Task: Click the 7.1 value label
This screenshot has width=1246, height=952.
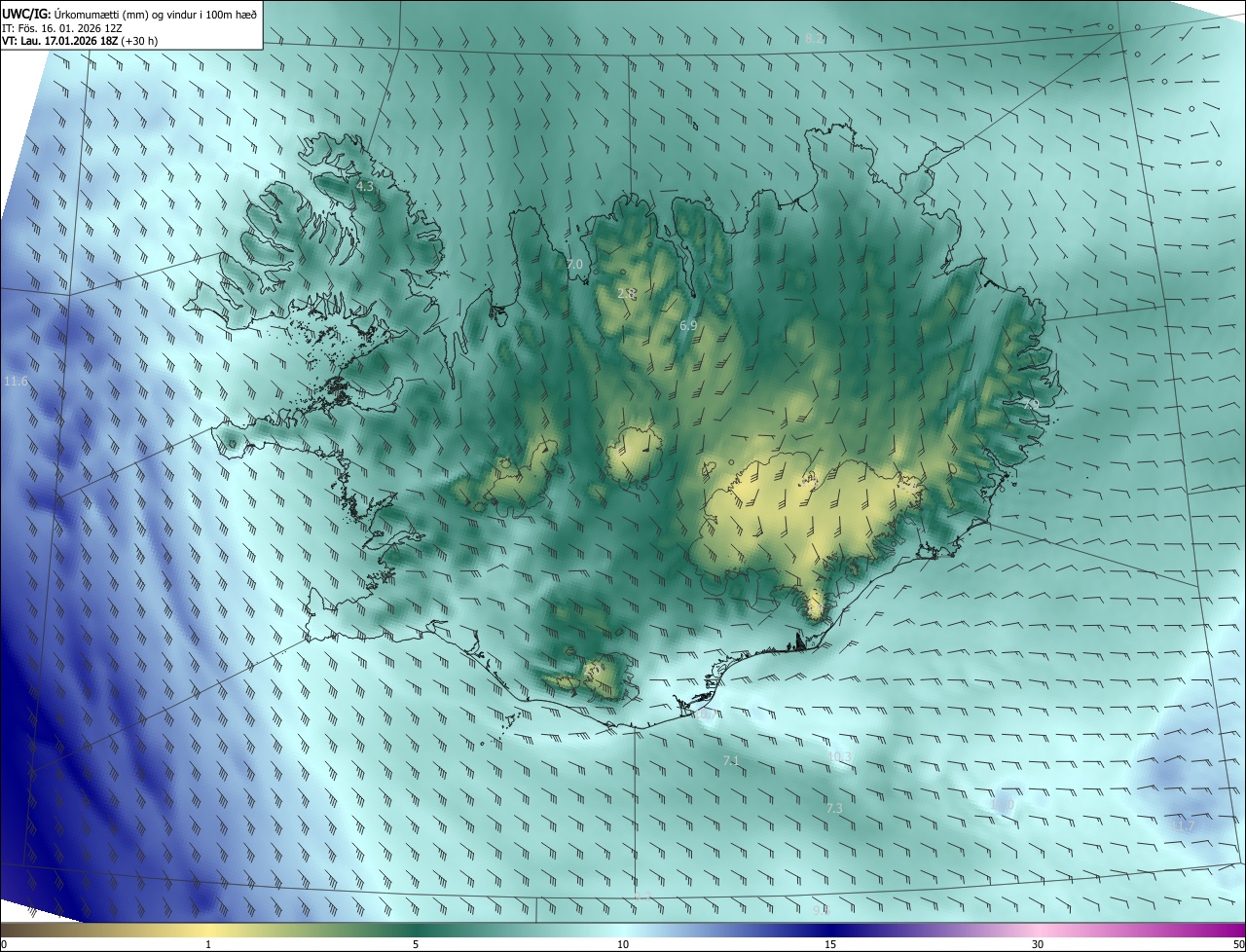Action: (x=731, y=760)
